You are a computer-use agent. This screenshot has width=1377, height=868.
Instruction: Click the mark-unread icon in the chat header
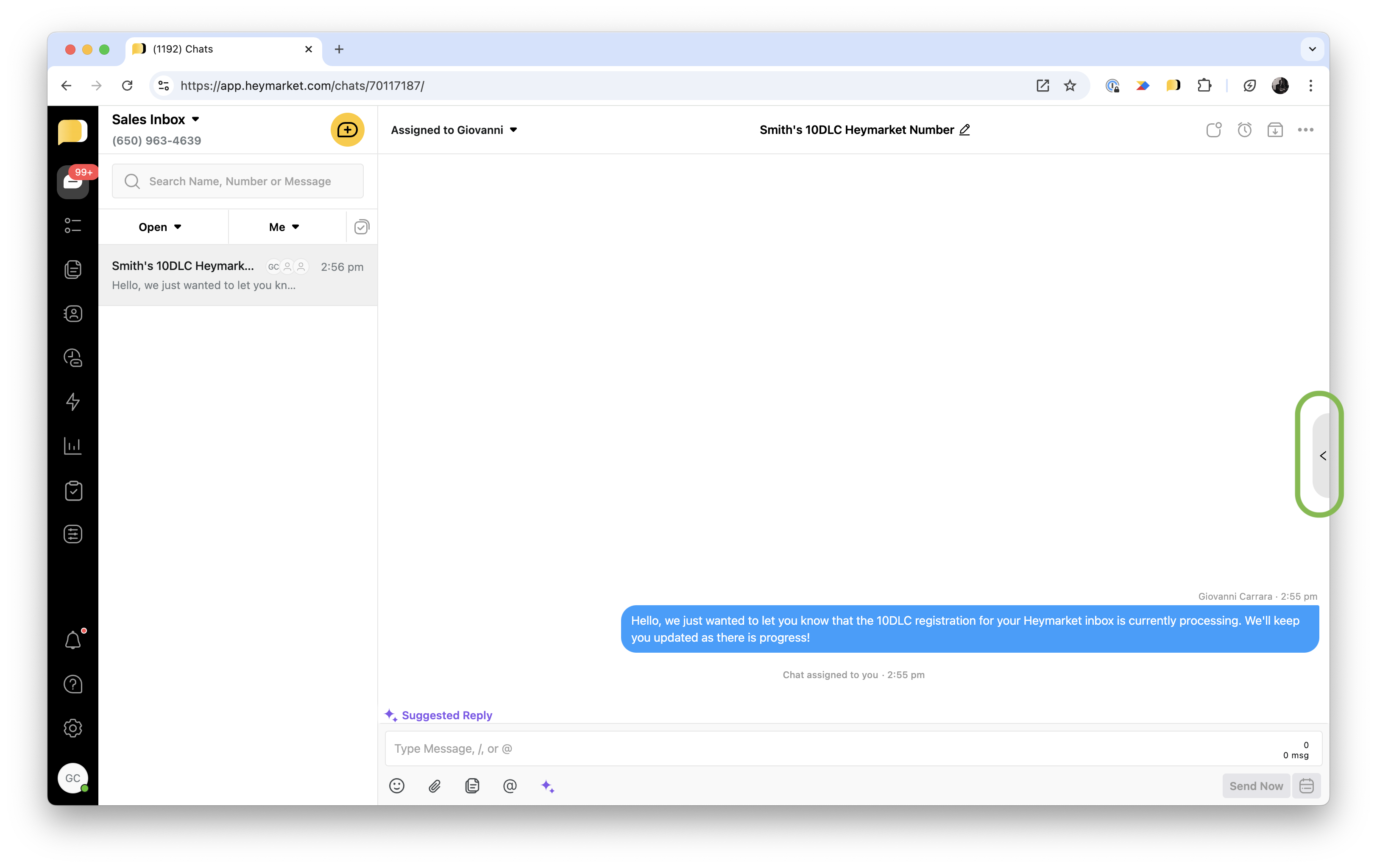[1213, 130]
